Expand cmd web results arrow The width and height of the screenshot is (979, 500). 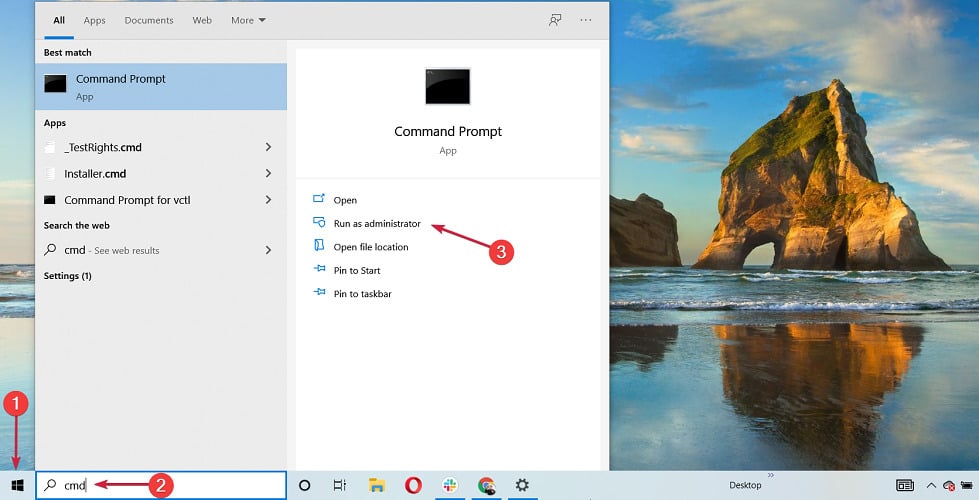coord(268,250)
